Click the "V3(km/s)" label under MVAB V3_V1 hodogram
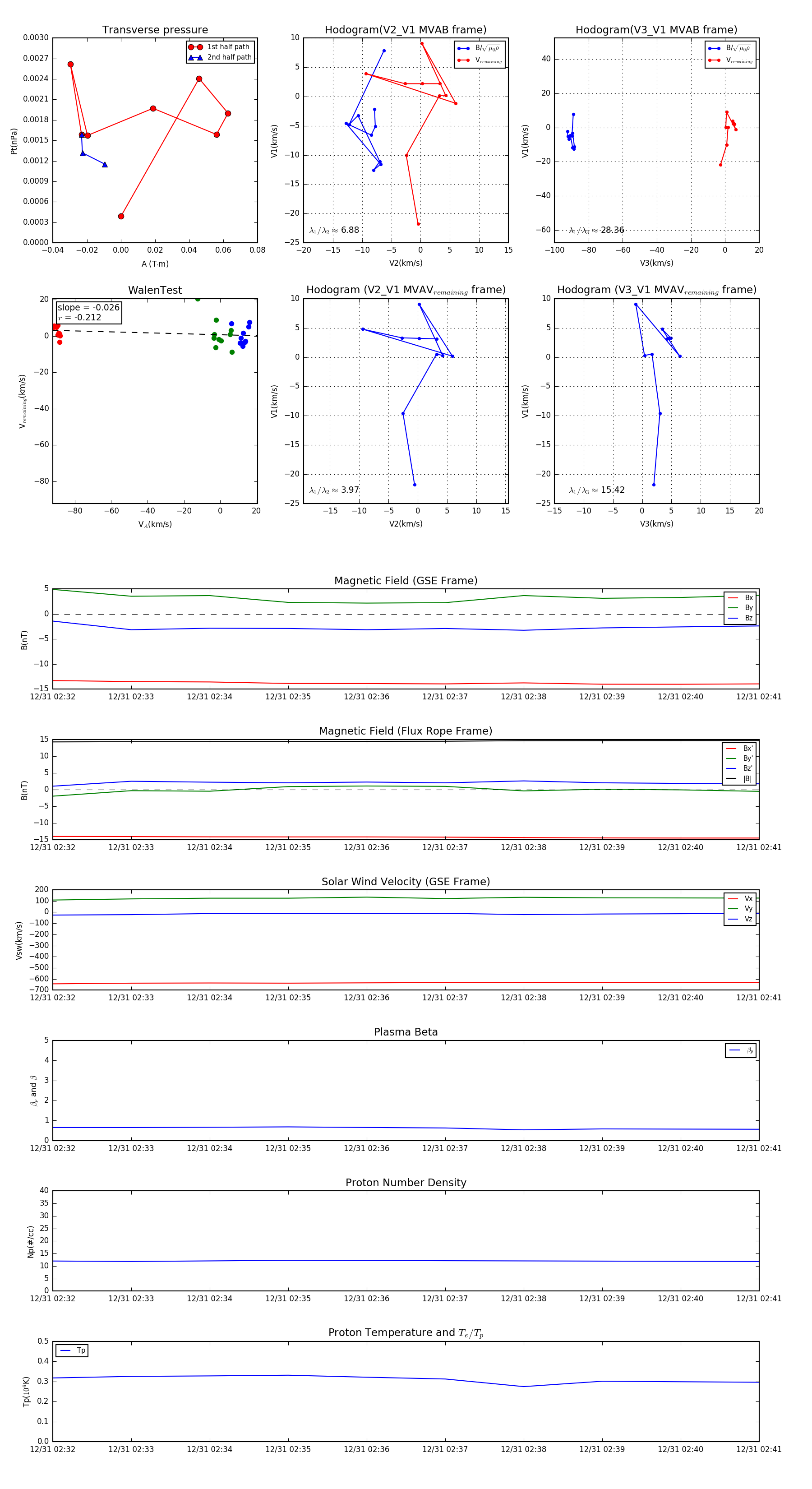Image resolution: width=812 pixels, height=1489 pixels. [656, 263]
